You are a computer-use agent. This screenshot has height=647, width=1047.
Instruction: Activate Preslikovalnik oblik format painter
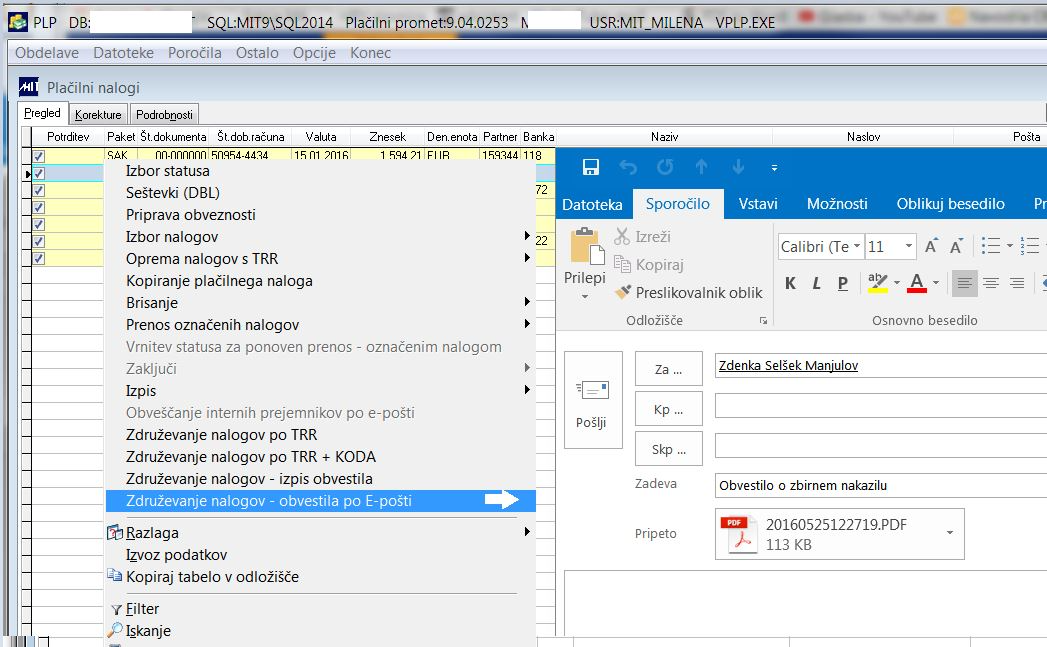point(689,292)
